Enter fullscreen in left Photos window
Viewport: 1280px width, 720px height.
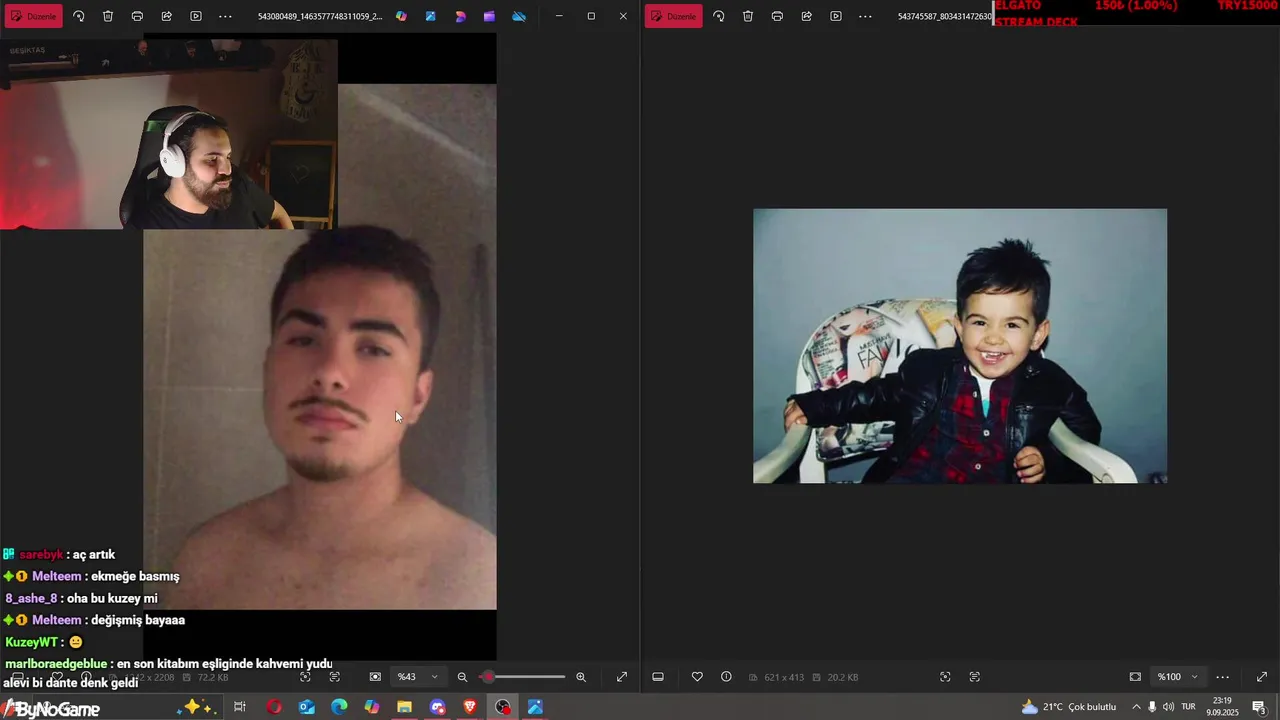622,677
